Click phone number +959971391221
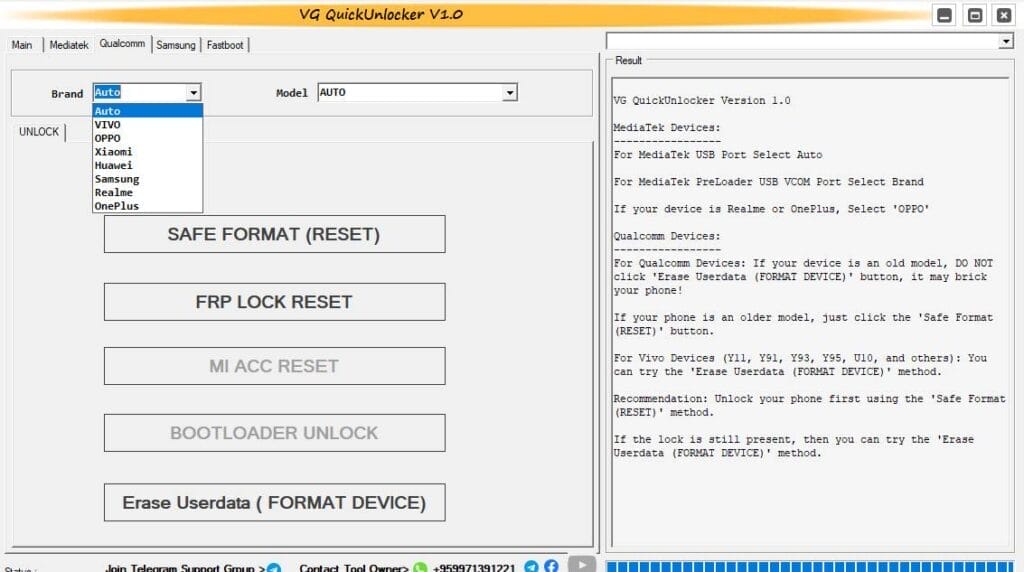 pos(474,568)
